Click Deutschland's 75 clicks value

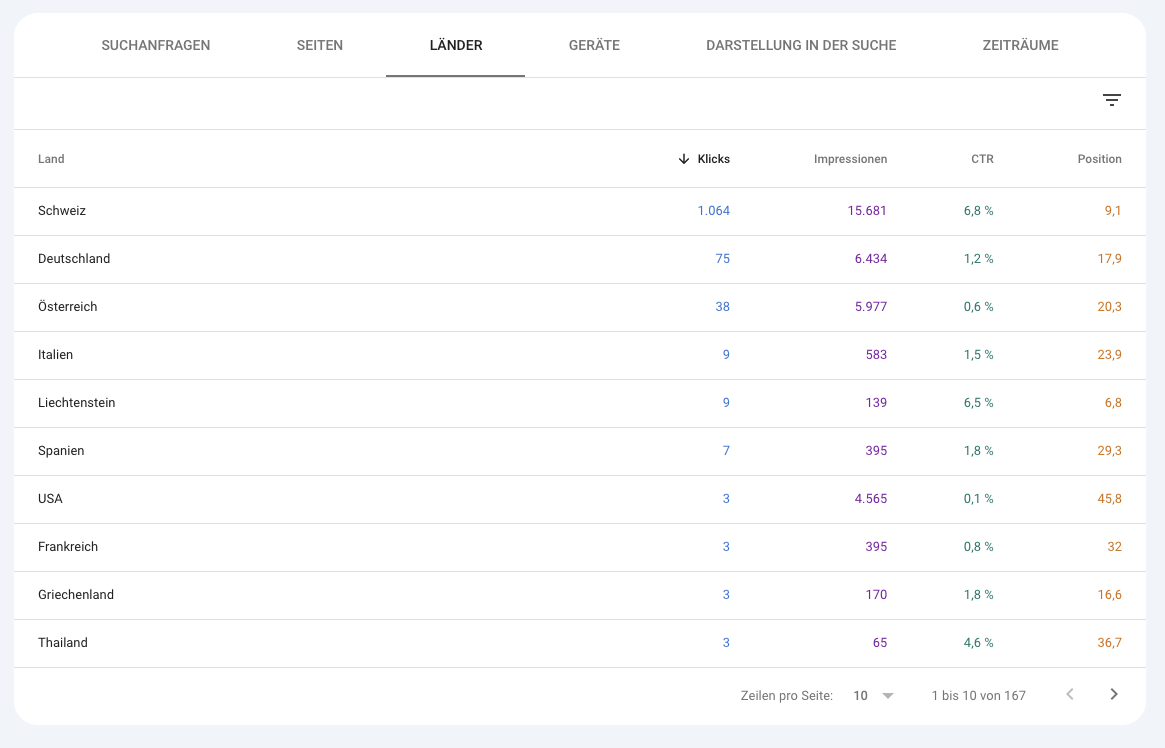pos(722,259)
